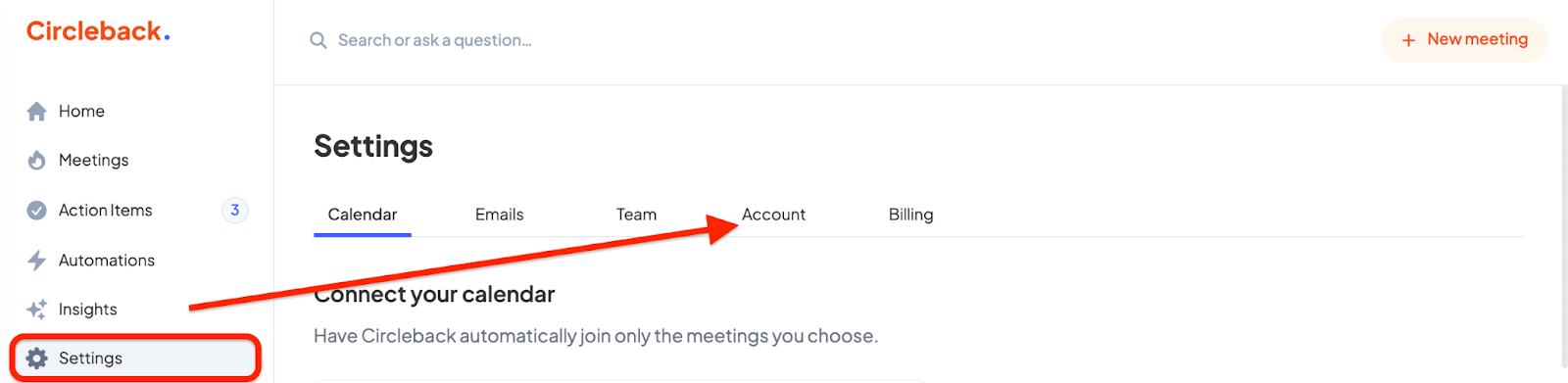Screen dimensions: 1568x383
Task: Open the Team tab
Action: click(x=636, y=215)
